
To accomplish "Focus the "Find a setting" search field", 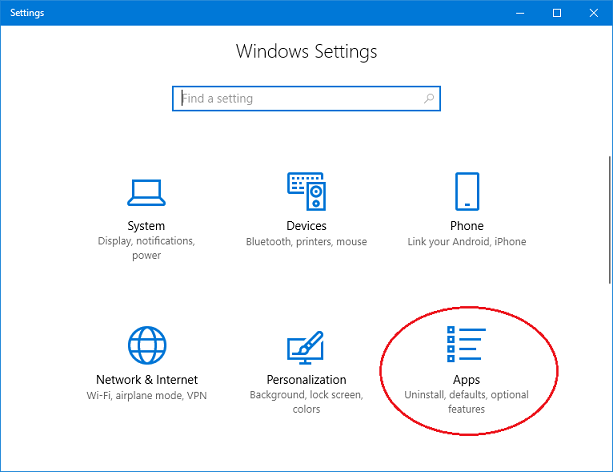I will click(300, 99).
